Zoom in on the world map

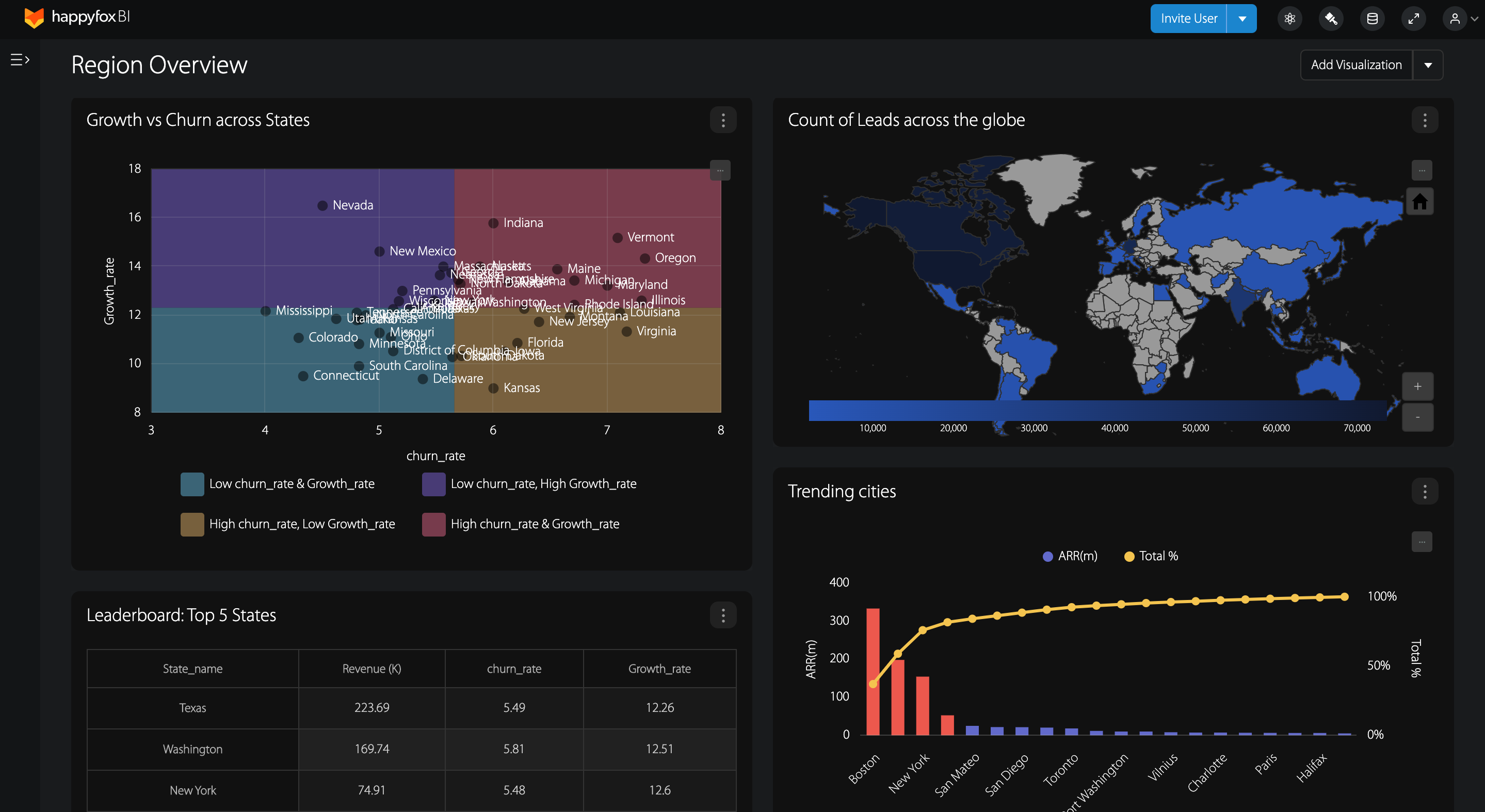pyautogui.click(x=1417, y=386)
